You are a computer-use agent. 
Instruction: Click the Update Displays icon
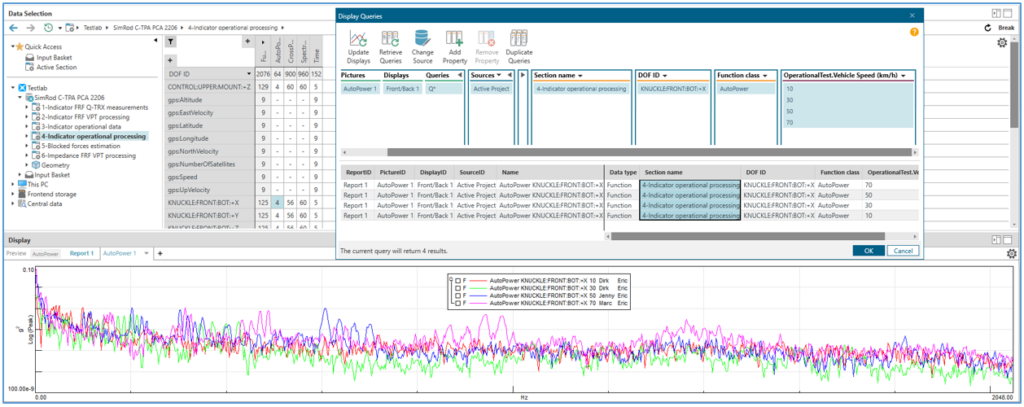pyautogui.click(x=358, y=39)
